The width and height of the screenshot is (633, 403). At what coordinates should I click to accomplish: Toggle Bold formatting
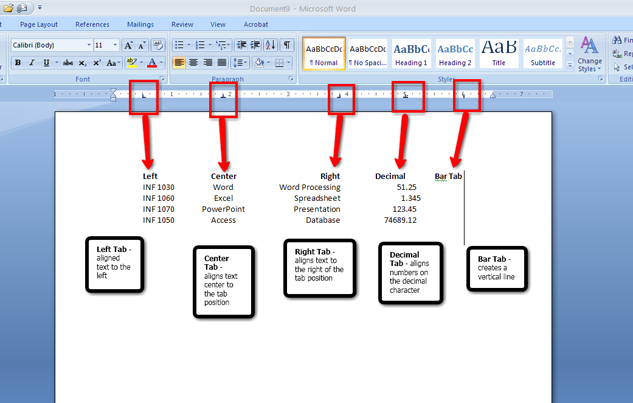click(x=18, y=63)
